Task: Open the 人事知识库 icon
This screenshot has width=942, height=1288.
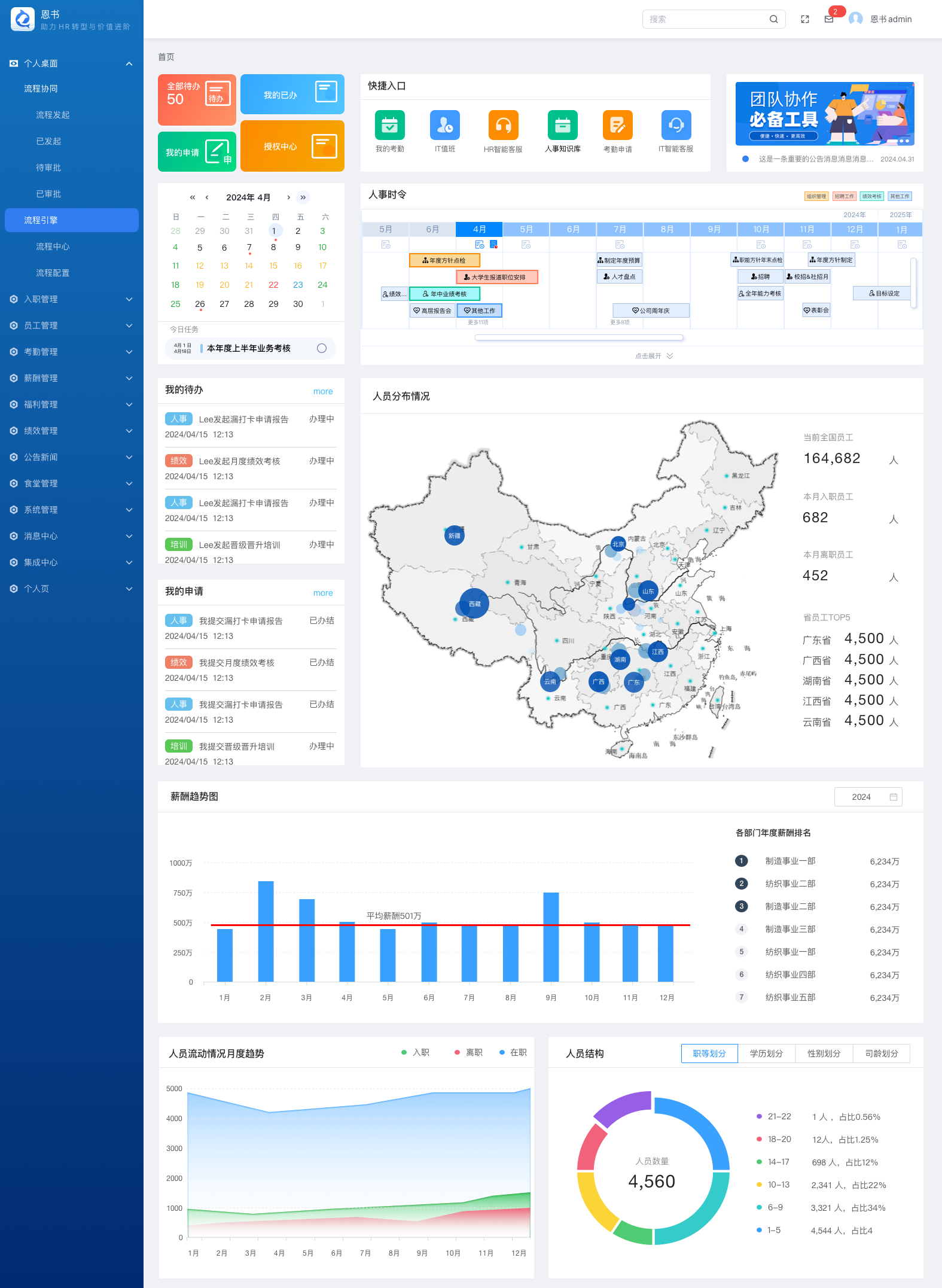Action: click(x=562, y=125)
